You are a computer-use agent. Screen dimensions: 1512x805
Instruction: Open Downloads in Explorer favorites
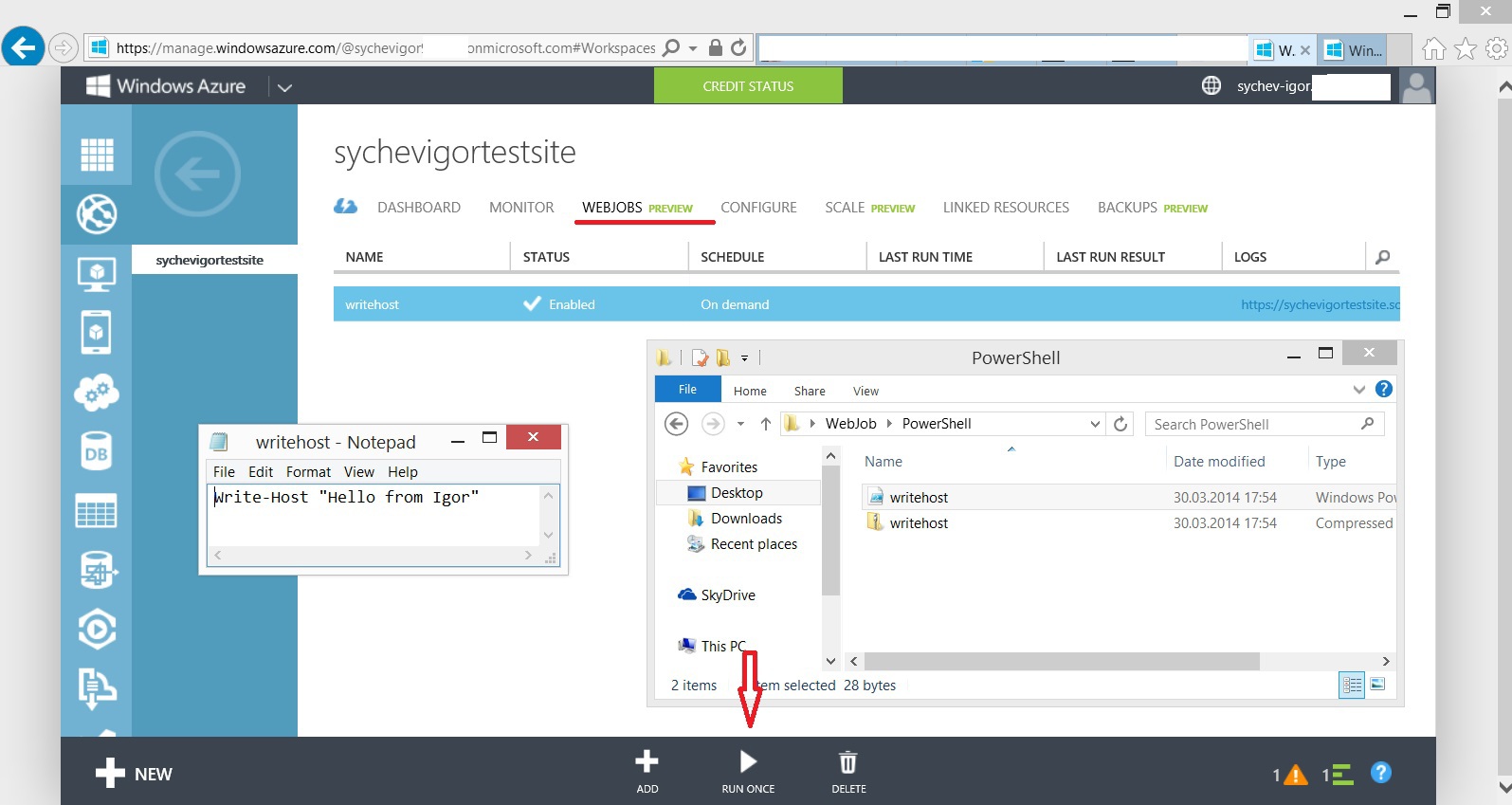point(746,518)
